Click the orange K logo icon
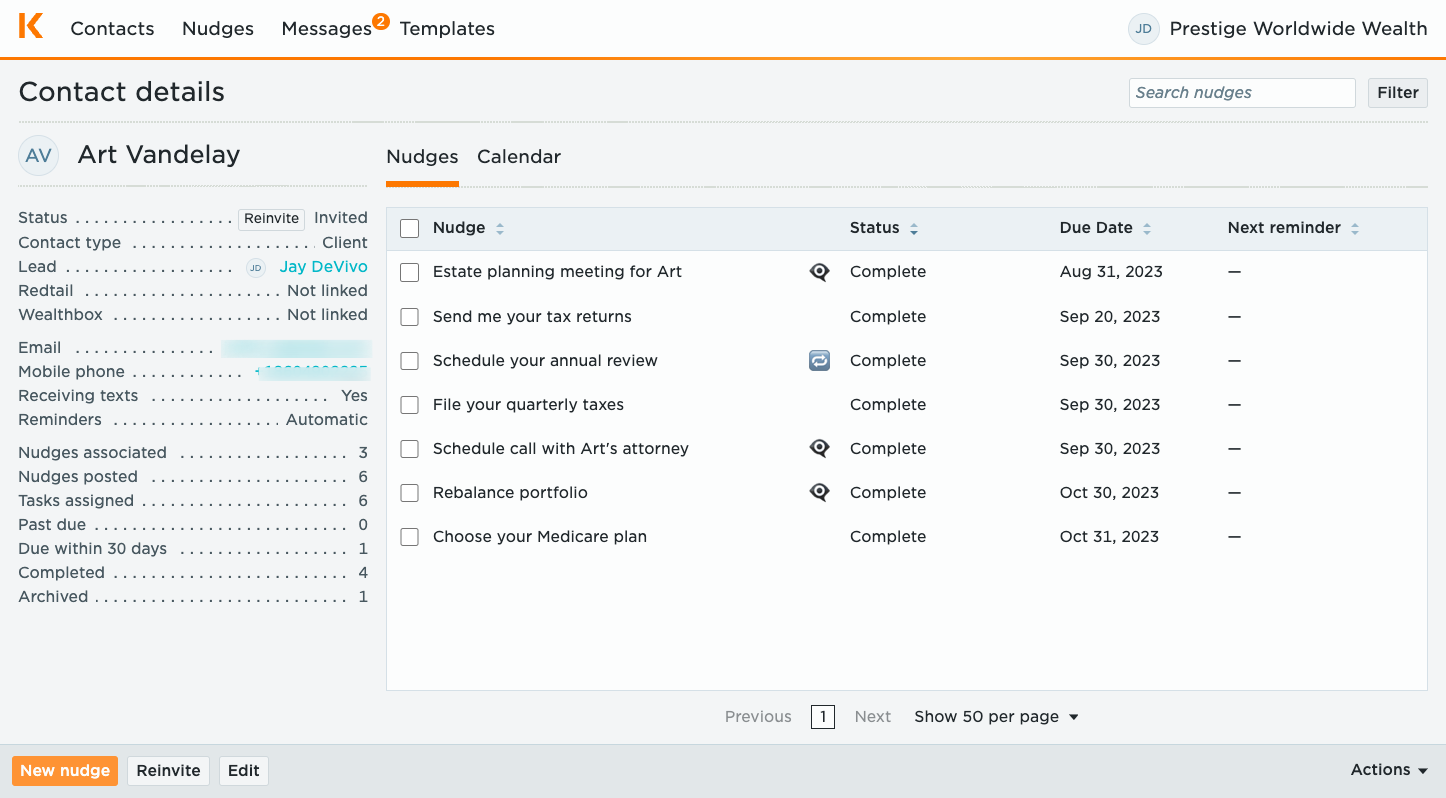Viewport: 1446px width, 798px height. 31,27
